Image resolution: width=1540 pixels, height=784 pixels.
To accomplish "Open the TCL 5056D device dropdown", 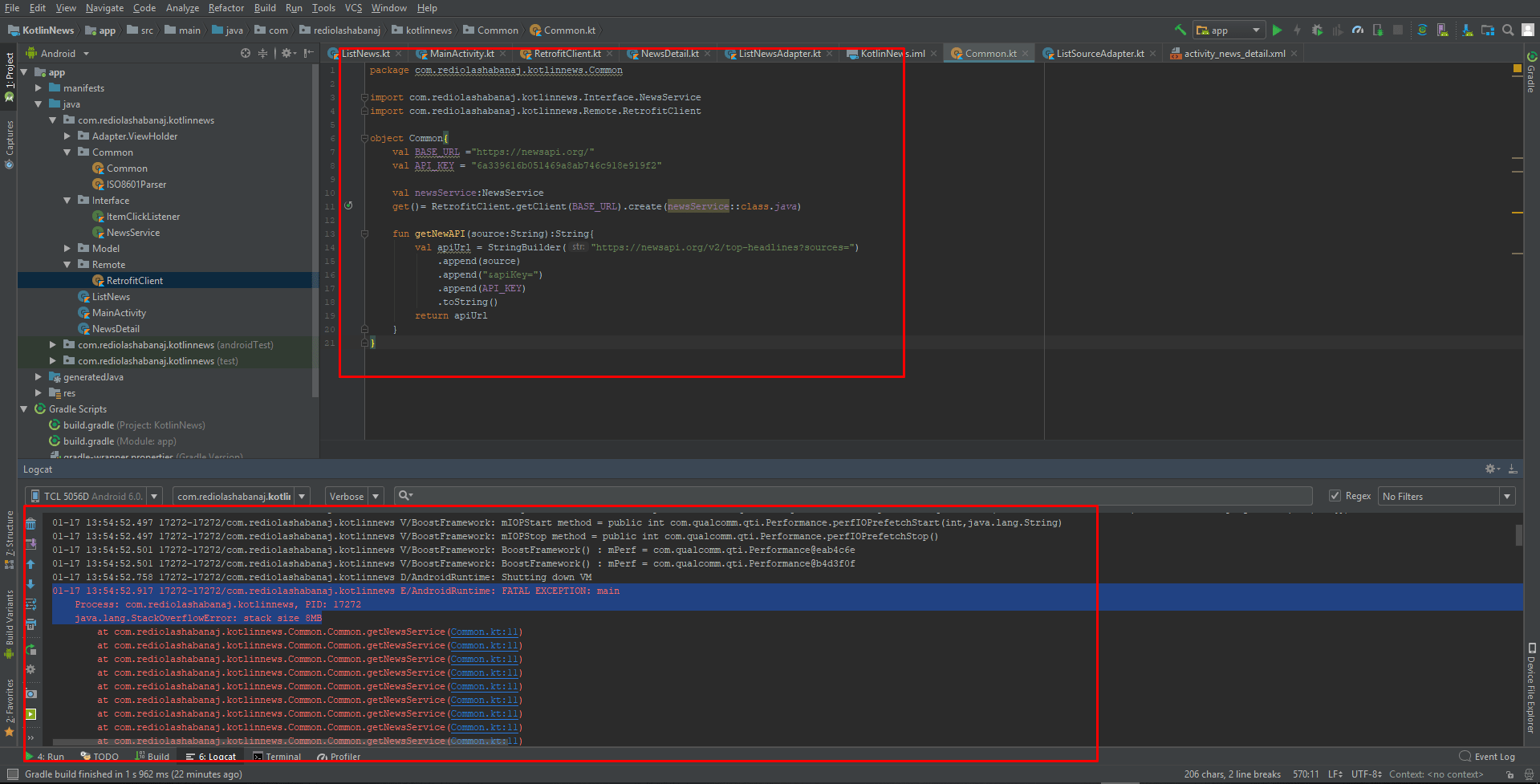I will click(152, 496).
